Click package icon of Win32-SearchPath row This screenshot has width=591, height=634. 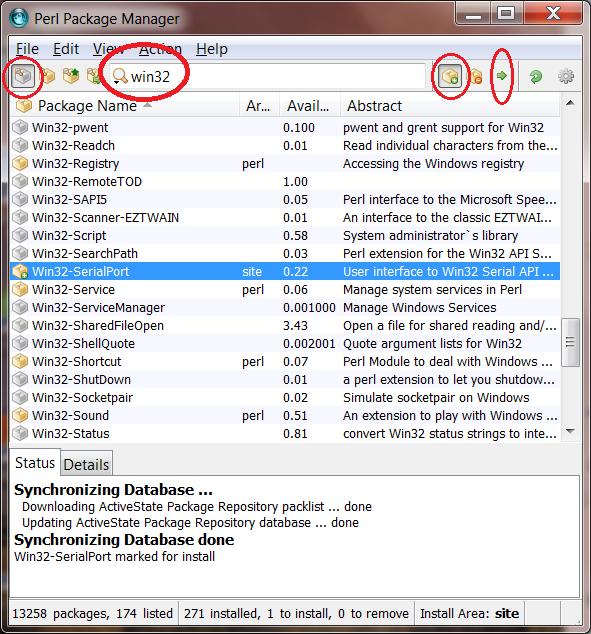click(19, 254)
